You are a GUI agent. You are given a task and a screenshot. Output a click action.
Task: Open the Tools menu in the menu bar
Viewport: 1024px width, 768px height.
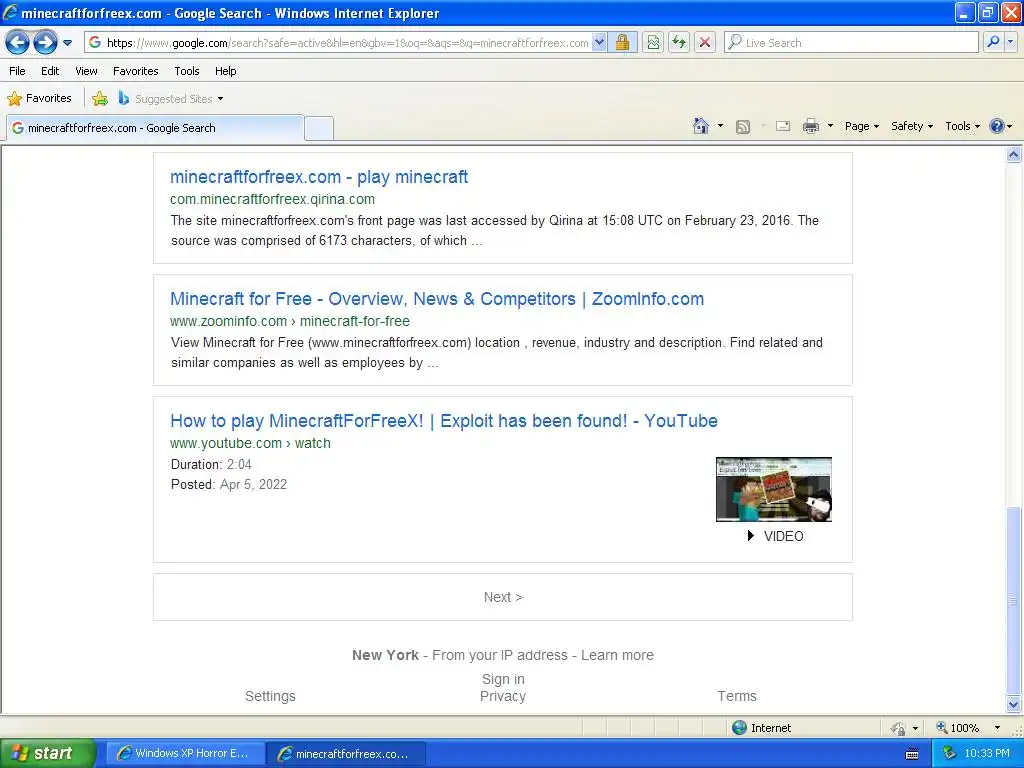click(187, 71)
